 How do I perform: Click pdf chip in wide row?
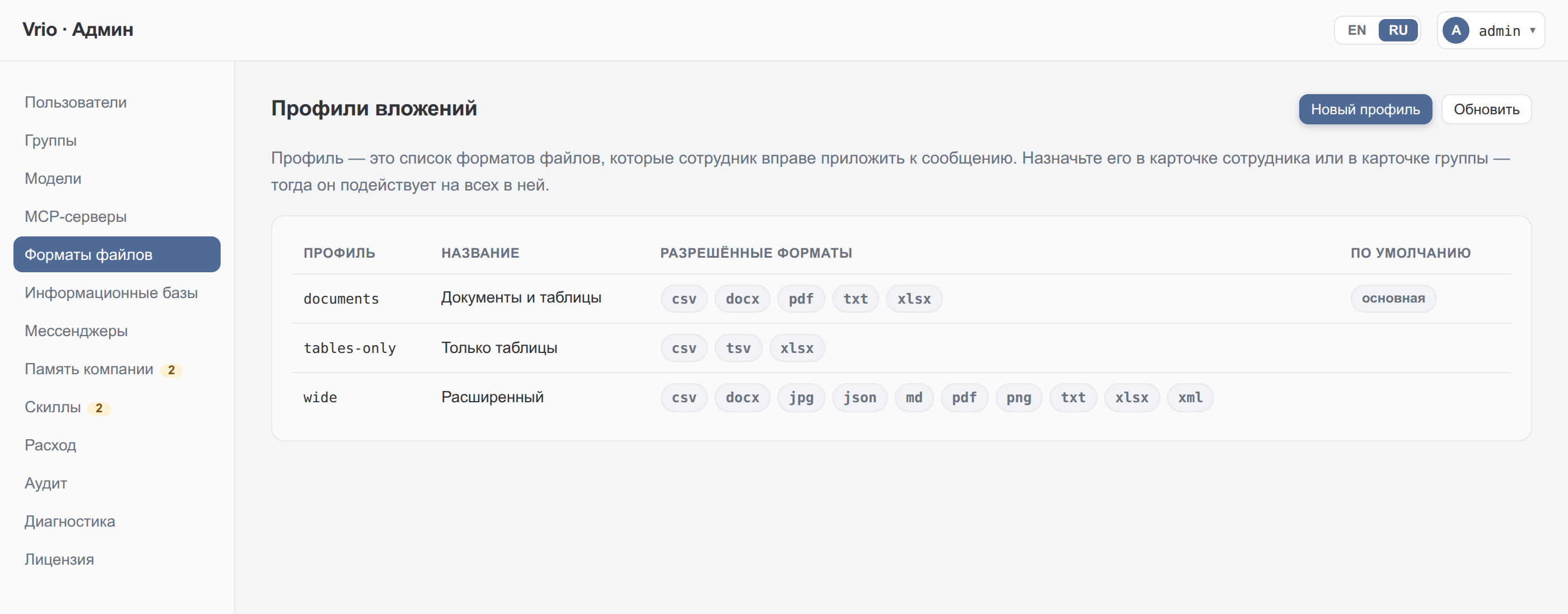(964, 397)
